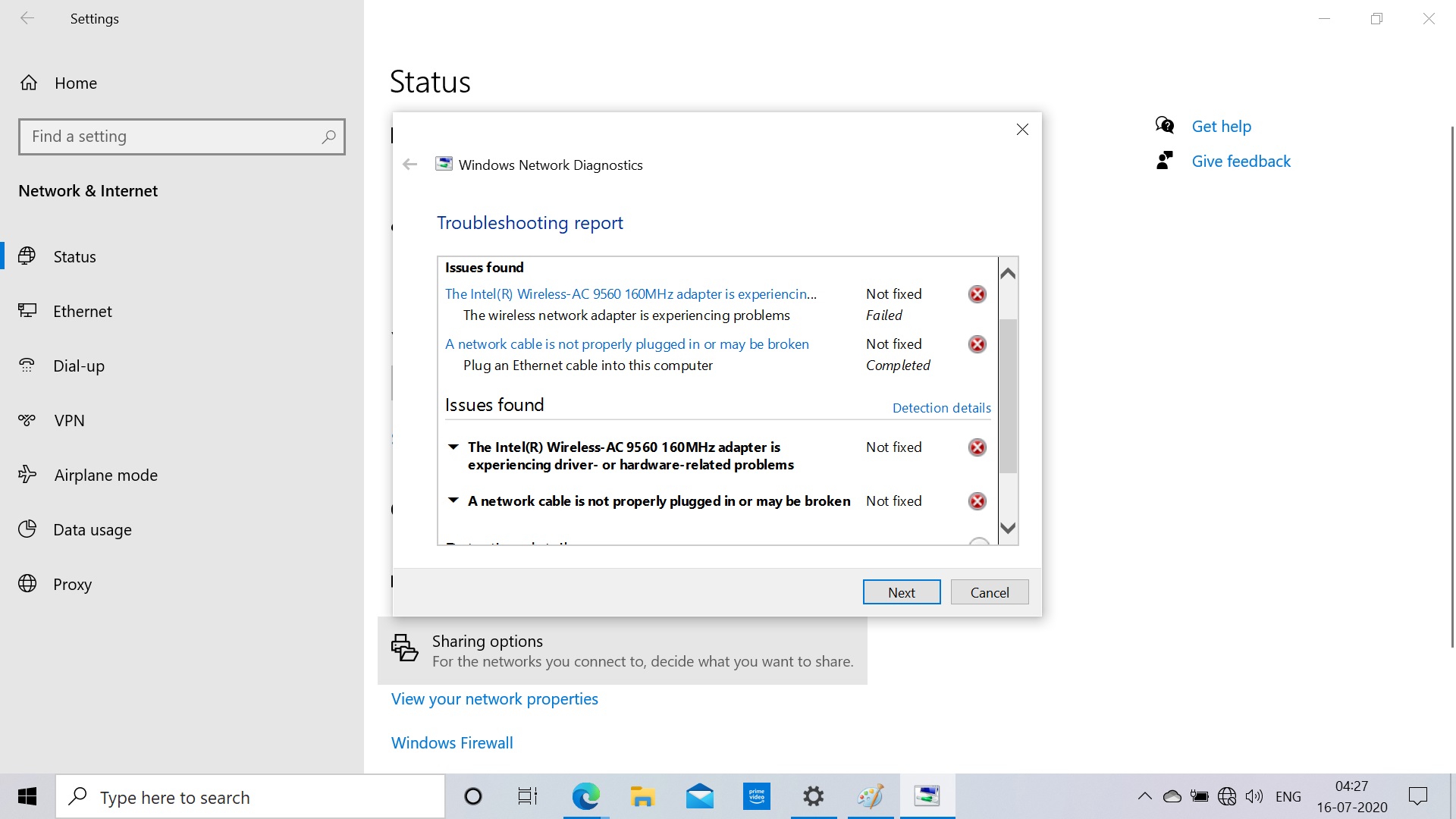Click the Find a setting search box
This screenshot has height=819, width=1456.
click(x=182, y=136)
